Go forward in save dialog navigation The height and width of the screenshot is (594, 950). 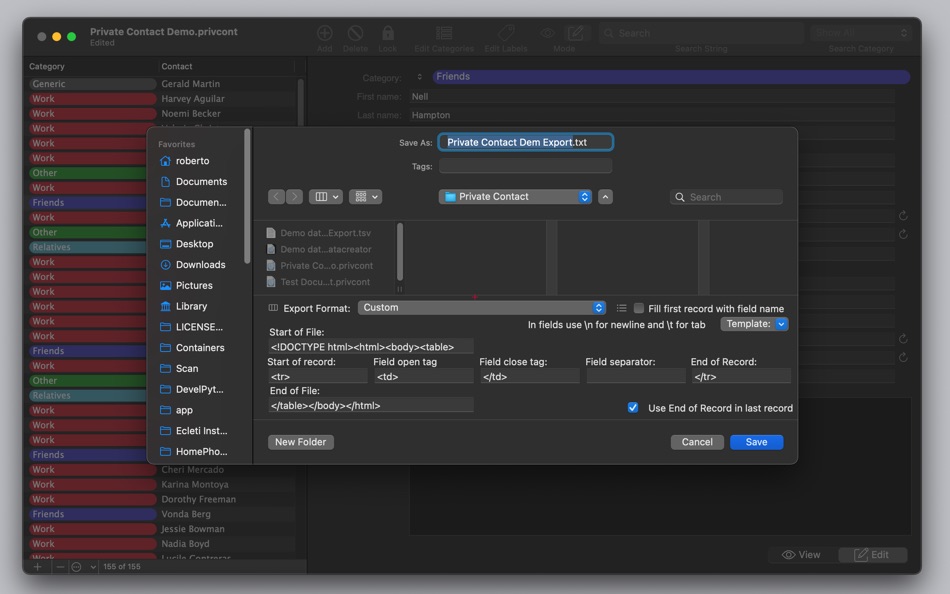coord(294,196)
